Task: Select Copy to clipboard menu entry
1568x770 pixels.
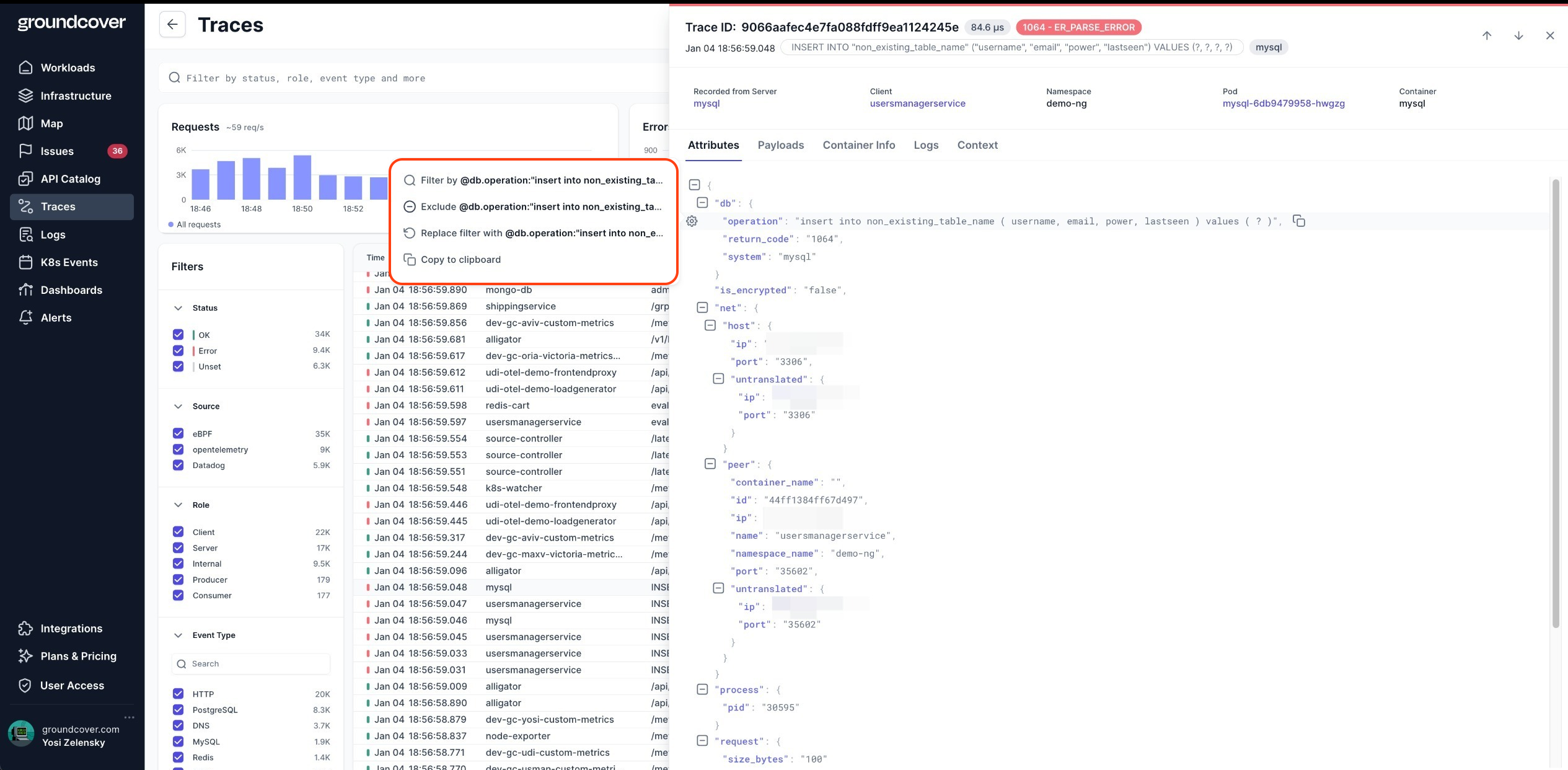Action: [x=460, y=260]
